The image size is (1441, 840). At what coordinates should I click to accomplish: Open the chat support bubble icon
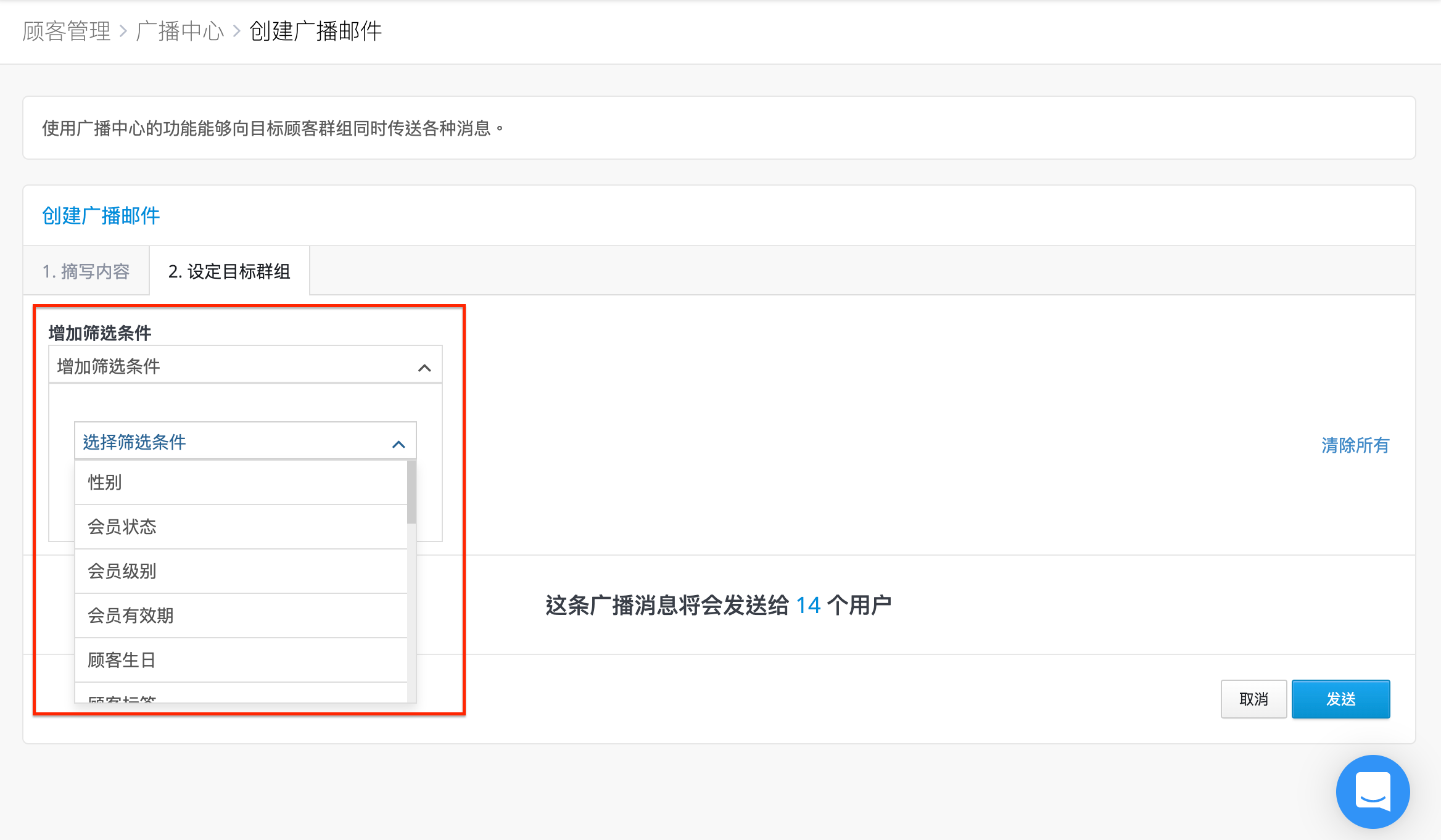[1373, 791]
